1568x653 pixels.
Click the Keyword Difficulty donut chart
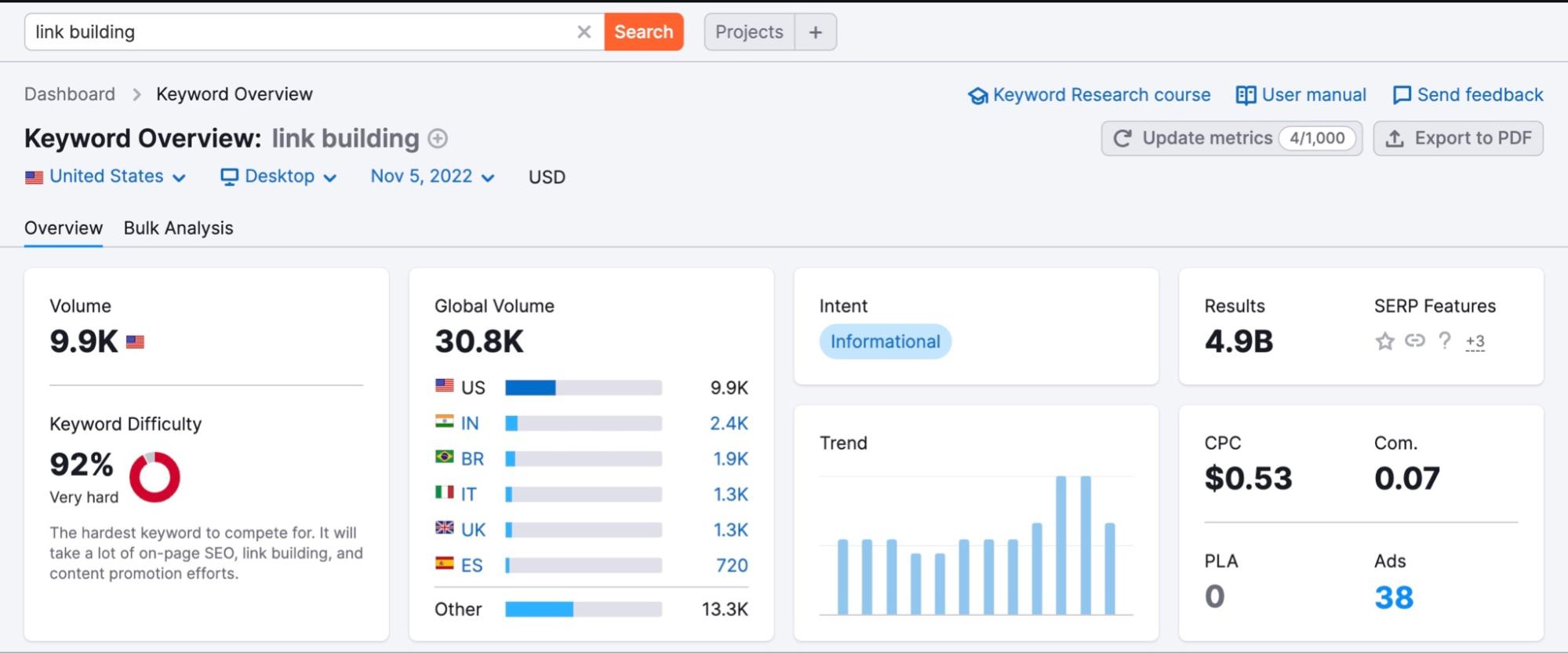click(x=155, y=477)
